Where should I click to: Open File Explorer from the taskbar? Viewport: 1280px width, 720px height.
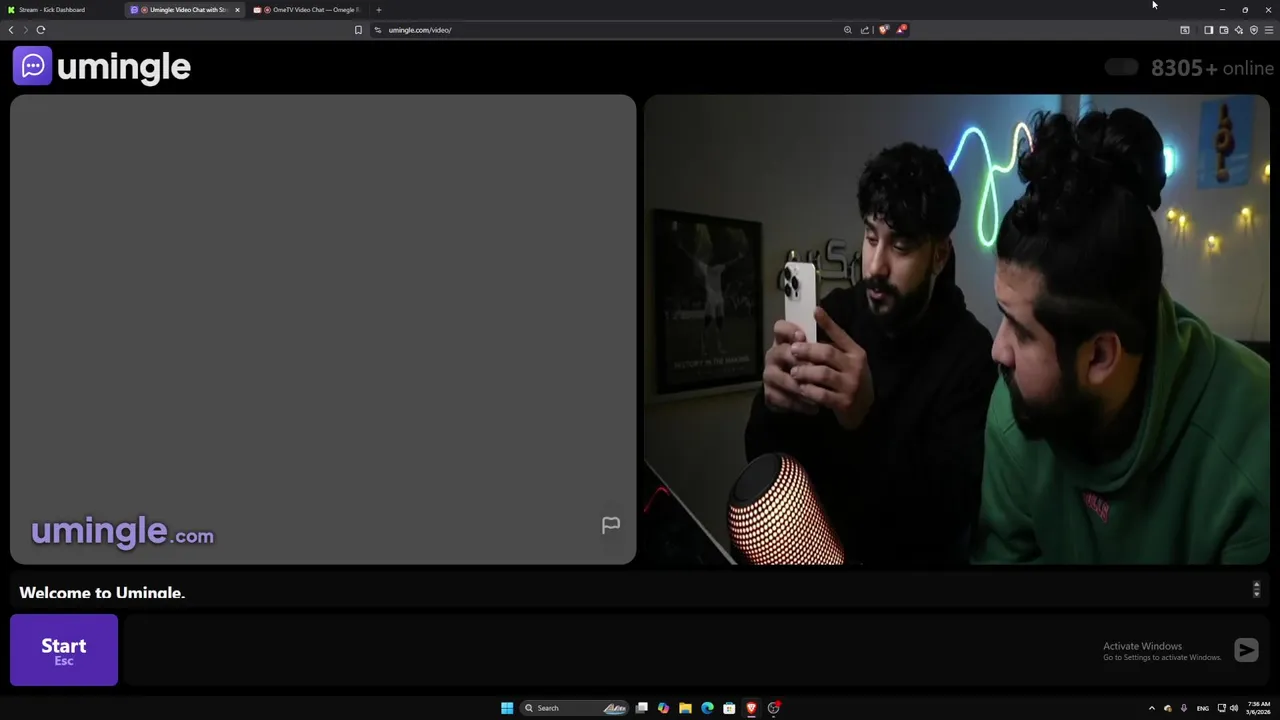[x=685, y=708]
